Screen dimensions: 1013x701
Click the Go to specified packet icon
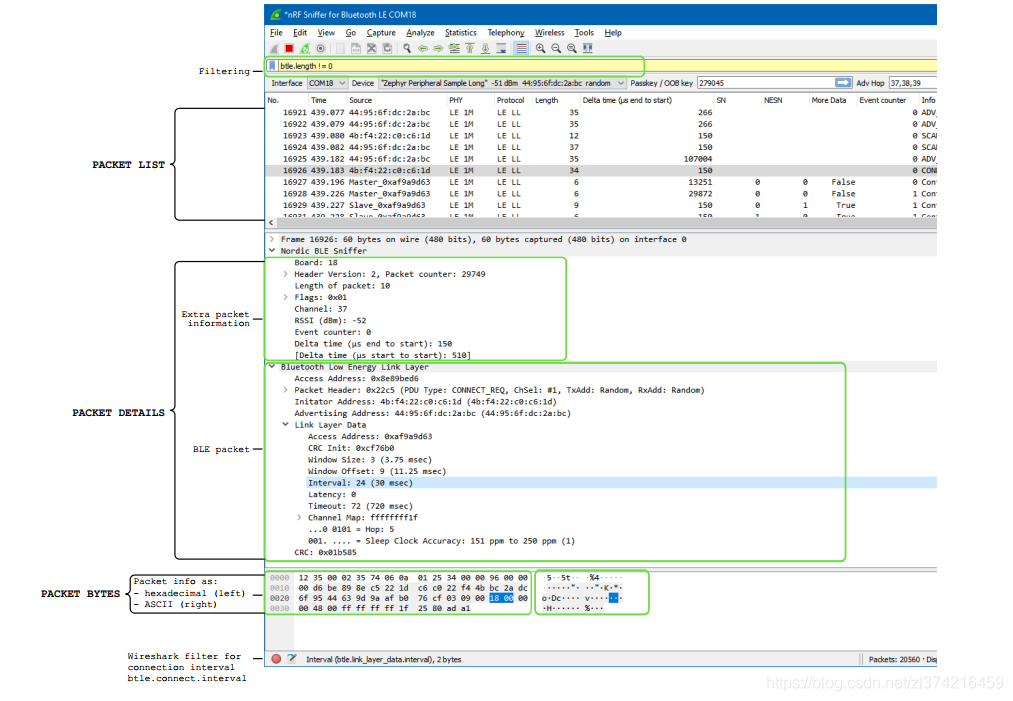pyautogui.click(x=454, y=48)
